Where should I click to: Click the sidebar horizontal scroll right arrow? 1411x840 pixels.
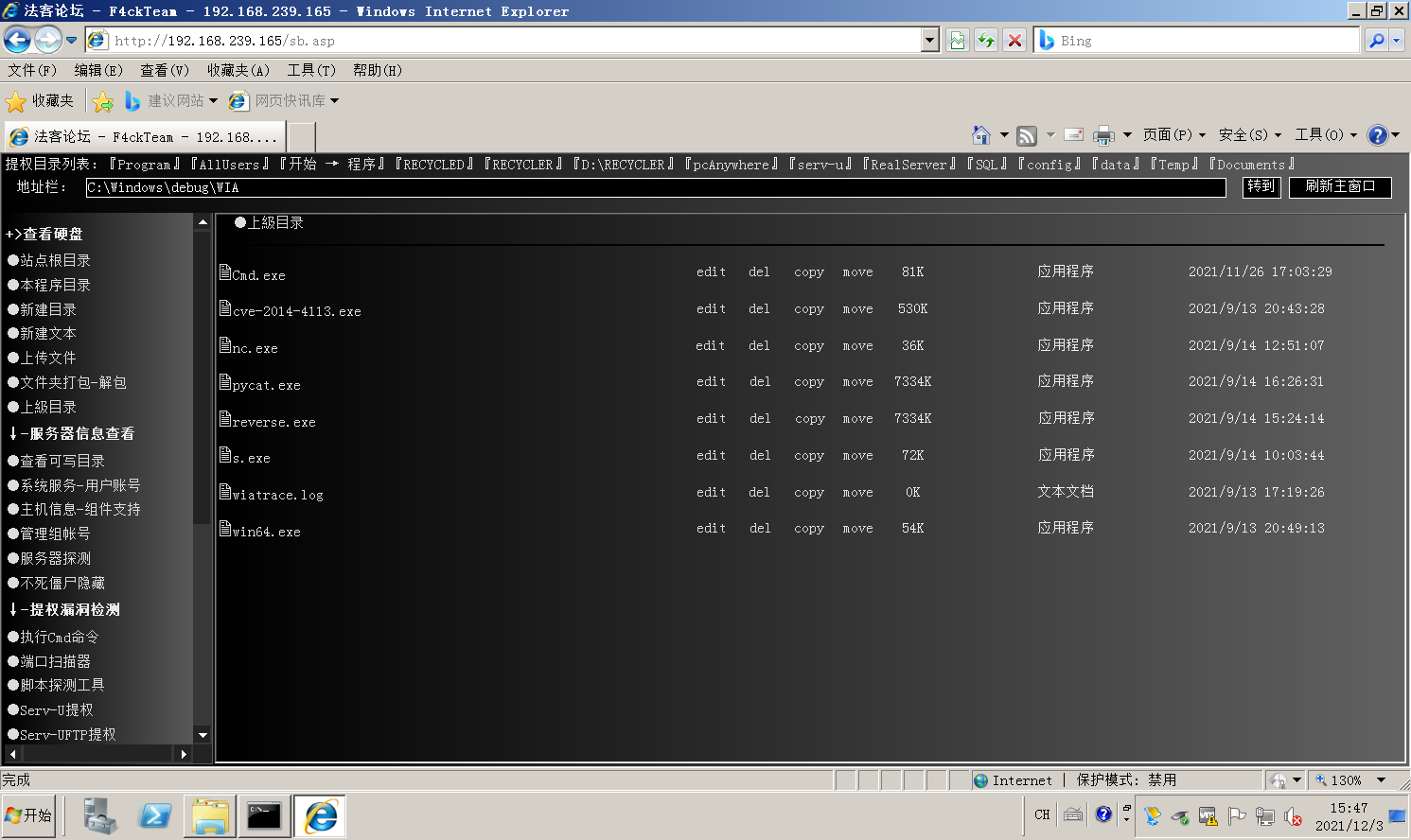pyautogui.click(x=185, y=754)
